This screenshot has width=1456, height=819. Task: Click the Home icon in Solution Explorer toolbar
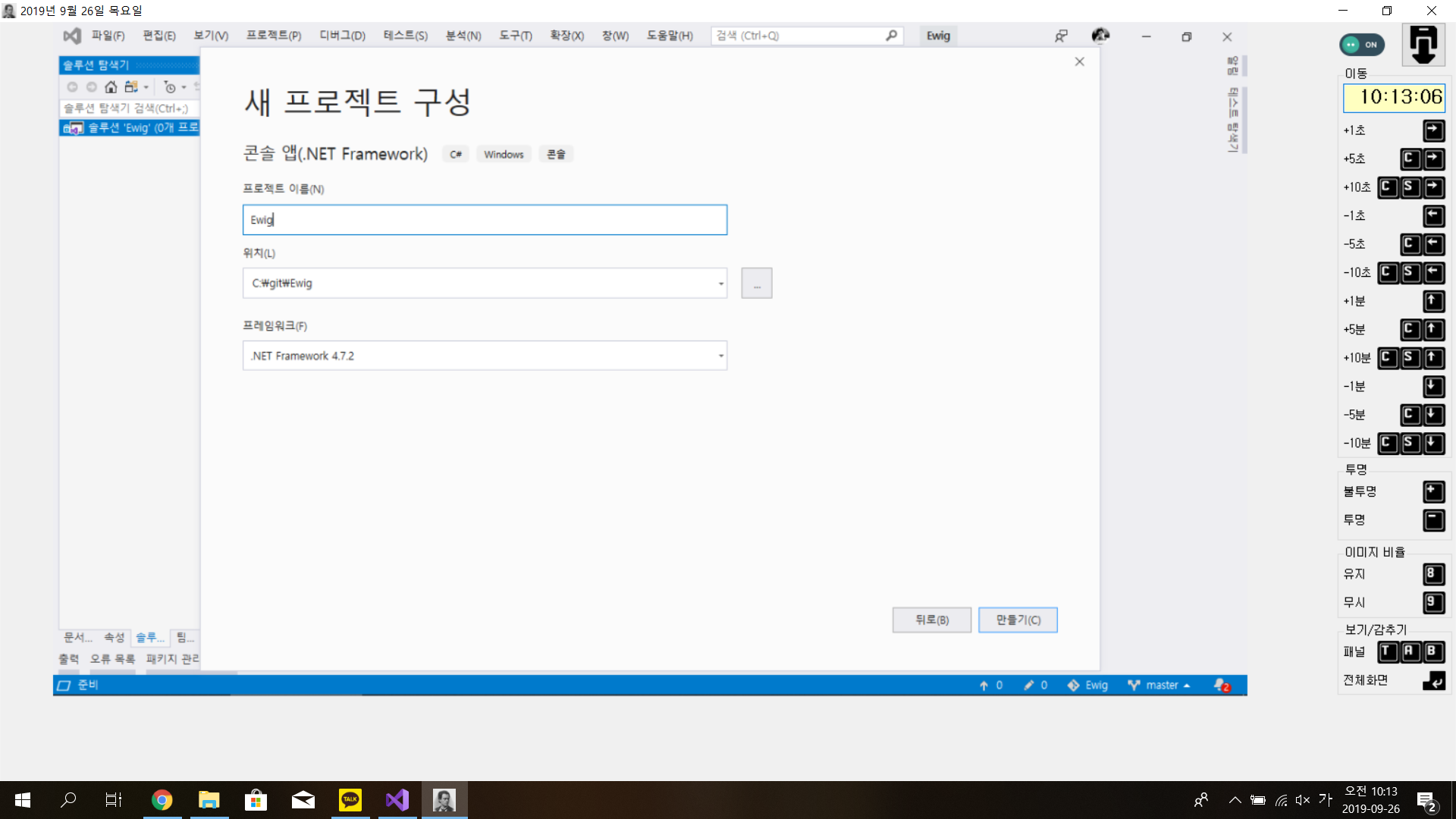[111, 87]
